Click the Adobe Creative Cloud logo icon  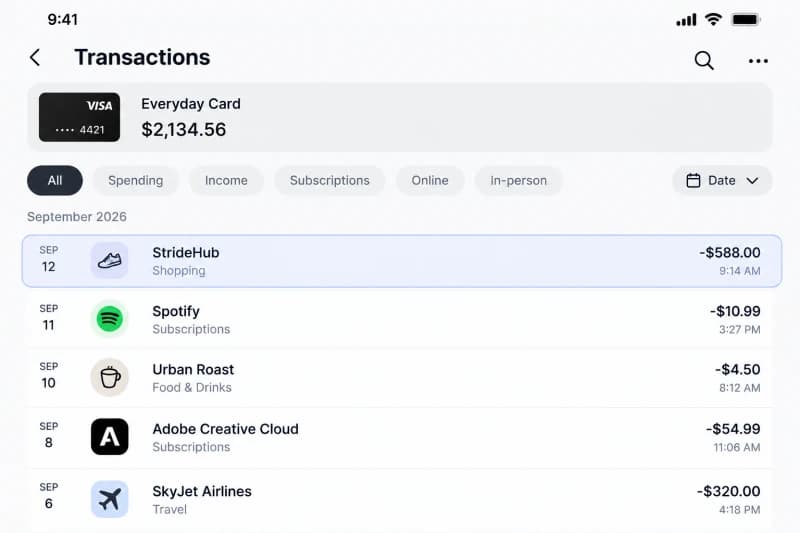coord(110,437)
